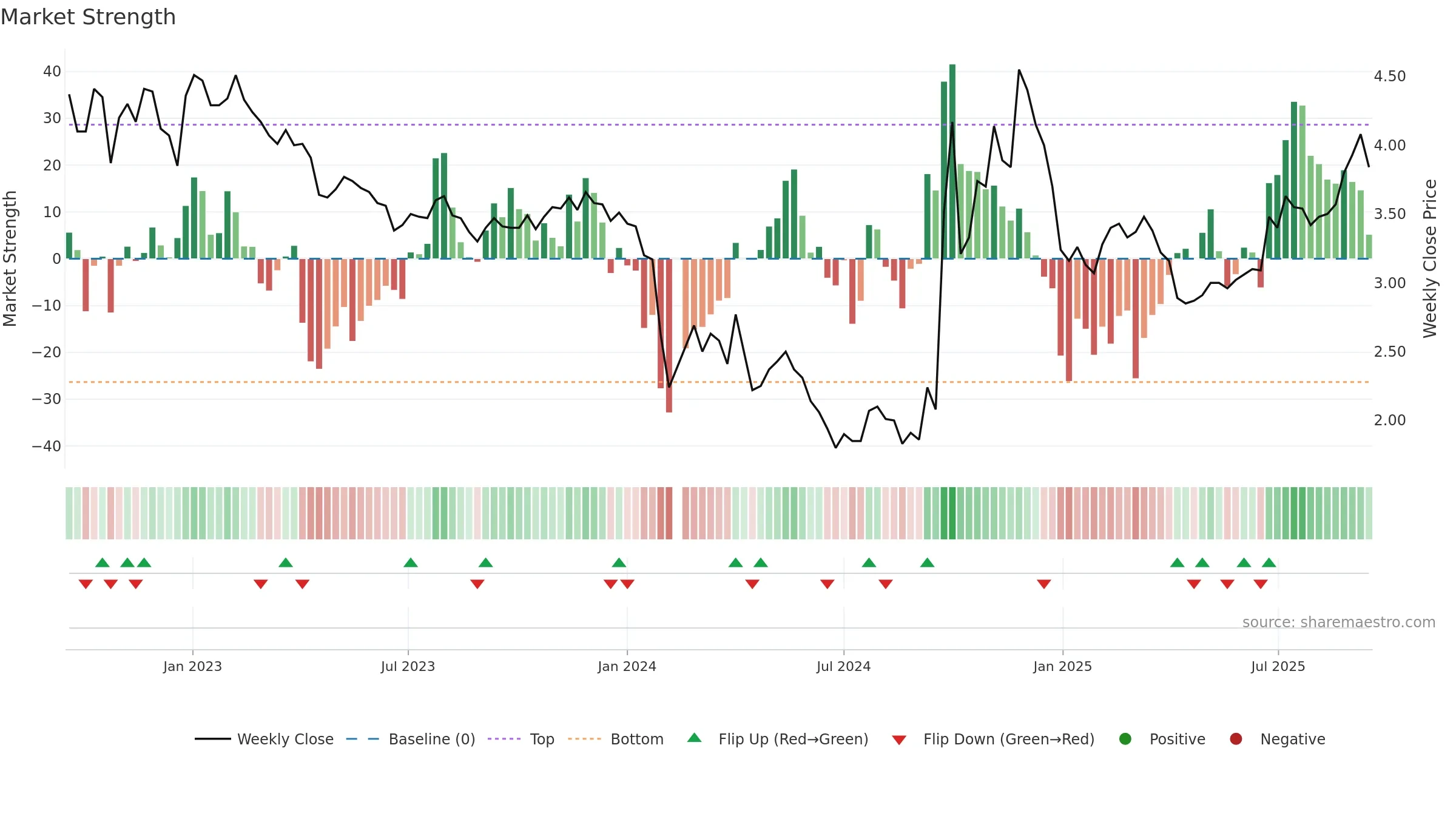The image size is (1456, 819).
Task: Click the deepest red strength bar below −30
Action: [669, 335]
